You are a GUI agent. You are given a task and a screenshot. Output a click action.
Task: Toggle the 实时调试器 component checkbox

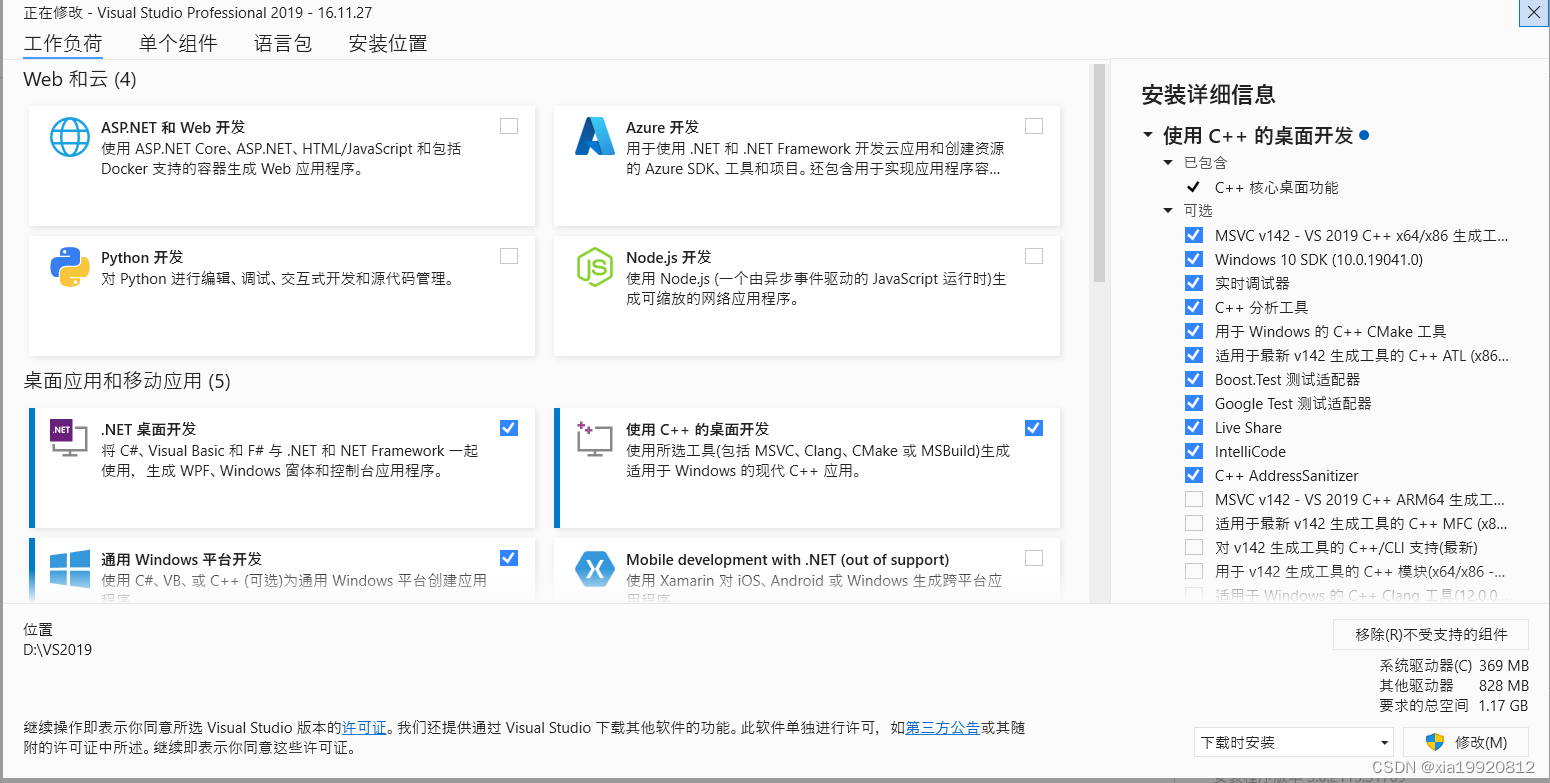click(x=1194, y=283)
